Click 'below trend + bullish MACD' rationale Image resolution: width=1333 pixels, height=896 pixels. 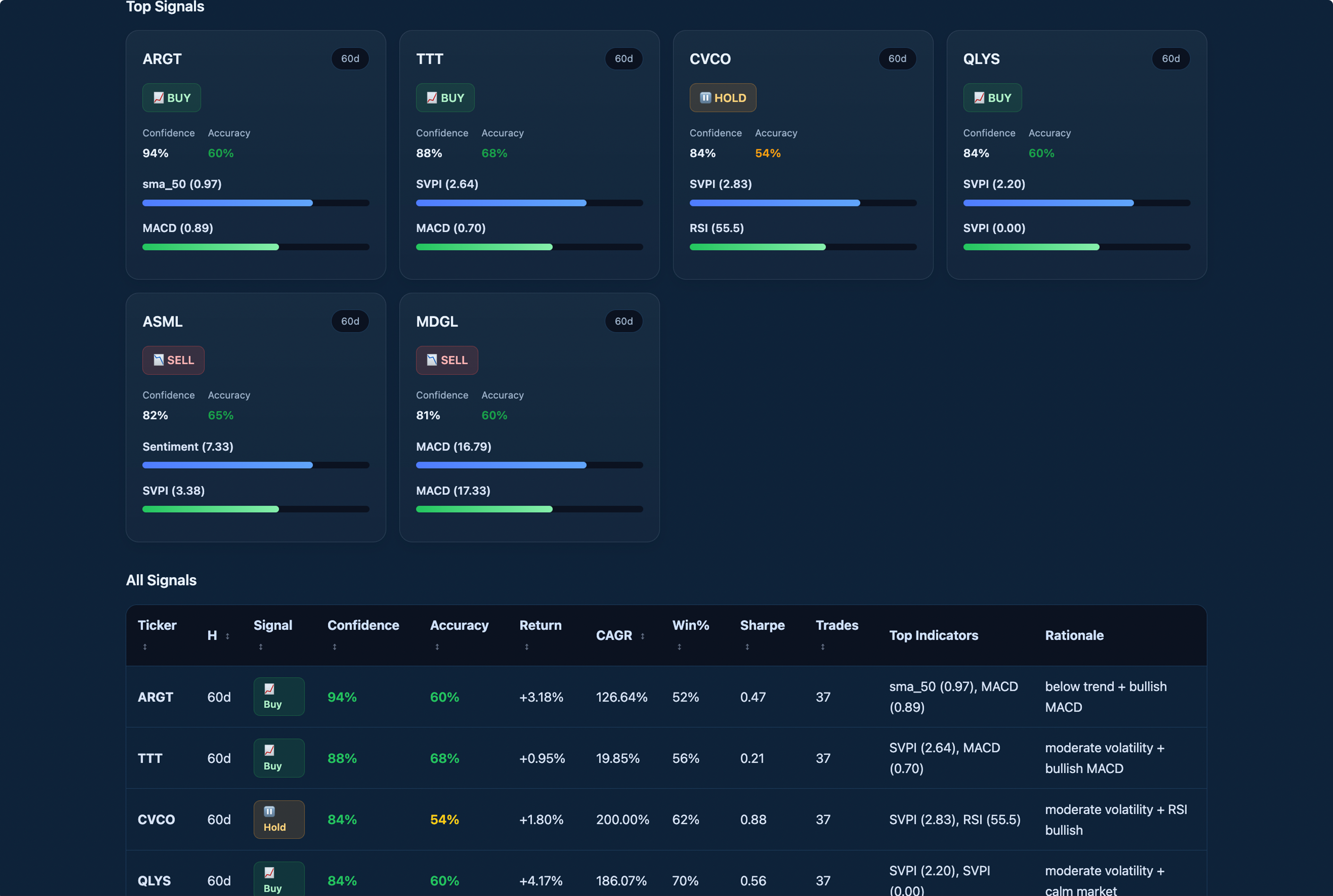[x=1106, y=697]
